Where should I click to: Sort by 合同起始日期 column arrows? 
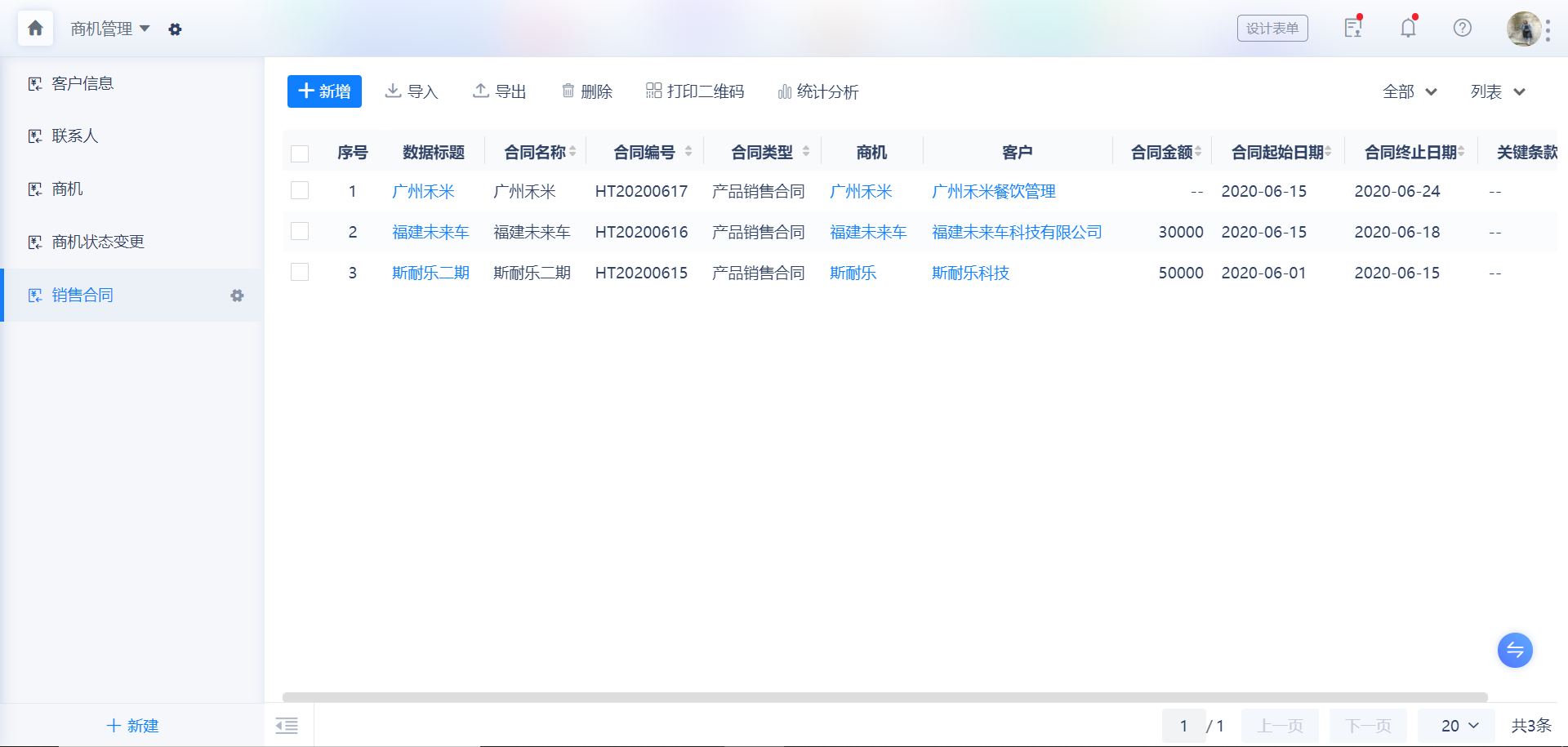1329,151
